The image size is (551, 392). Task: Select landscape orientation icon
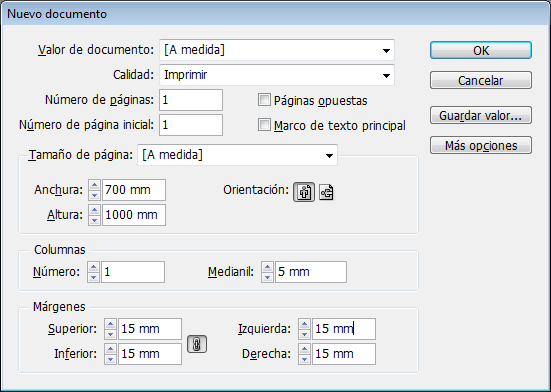[326, 192]
